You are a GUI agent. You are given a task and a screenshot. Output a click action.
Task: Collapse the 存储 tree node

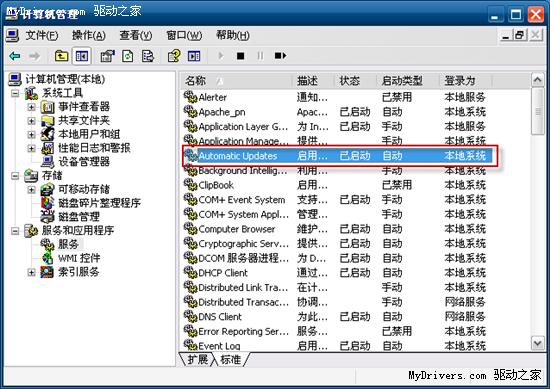[15, 175]
